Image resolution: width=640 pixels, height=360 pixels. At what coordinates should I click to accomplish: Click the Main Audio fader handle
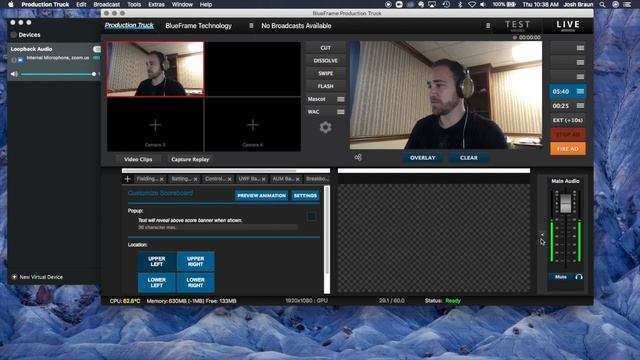click(x=566, y=203)
